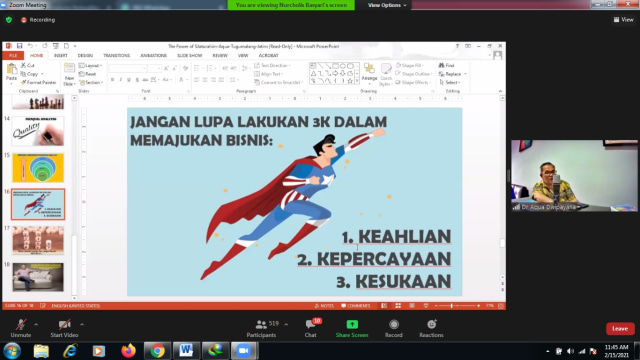This screenshot has height=360, width=640.
Task: Select slide 18 thumbnail with sofa
Action: click(x=38, y=277)
